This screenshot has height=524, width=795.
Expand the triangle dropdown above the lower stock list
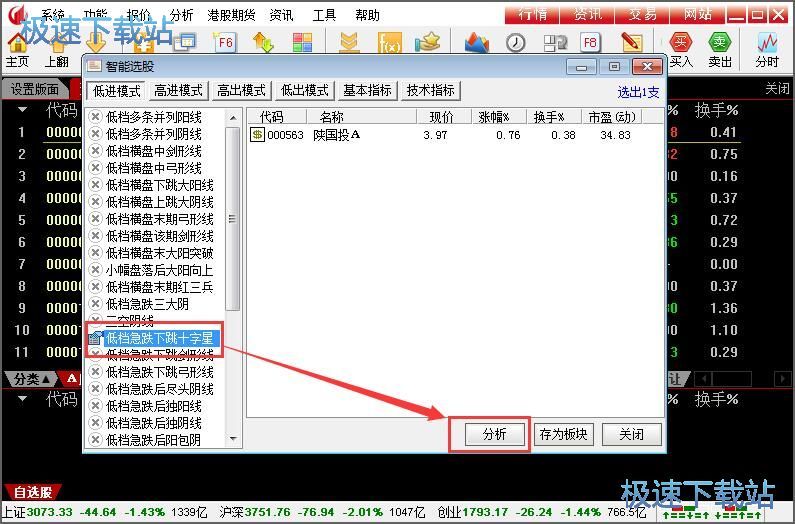(x=22, y=399)
